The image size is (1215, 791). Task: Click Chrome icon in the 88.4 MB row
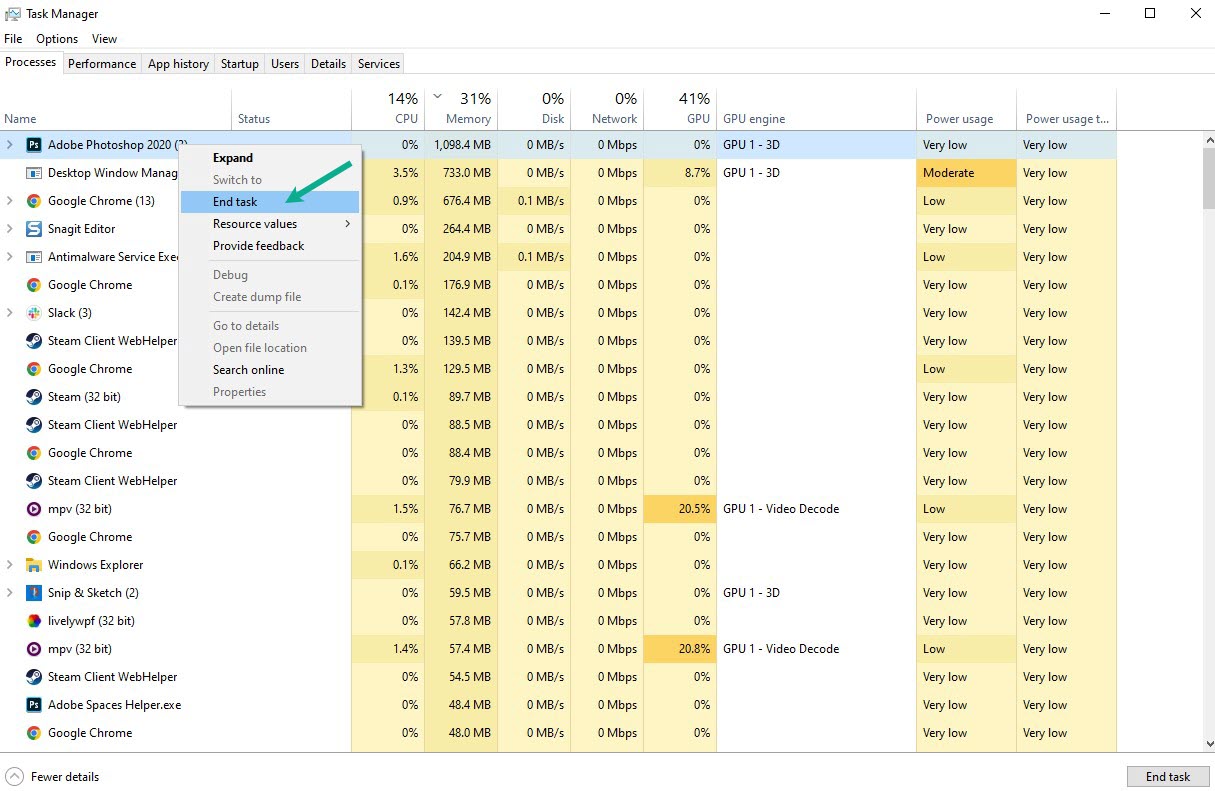pos(33,453)
